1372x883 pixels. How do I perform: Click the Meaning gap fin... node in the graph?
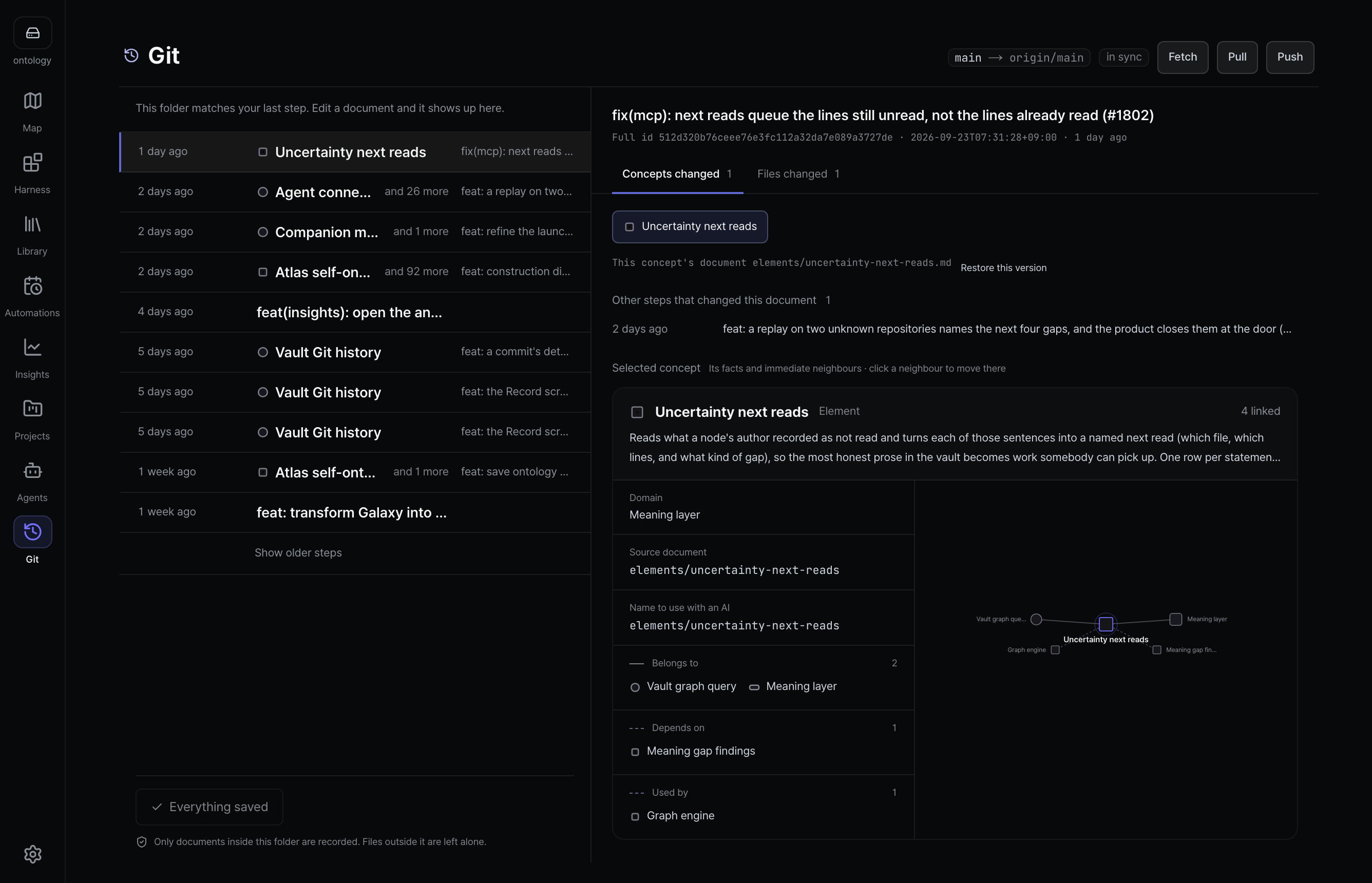click(x=1157, y=650)
